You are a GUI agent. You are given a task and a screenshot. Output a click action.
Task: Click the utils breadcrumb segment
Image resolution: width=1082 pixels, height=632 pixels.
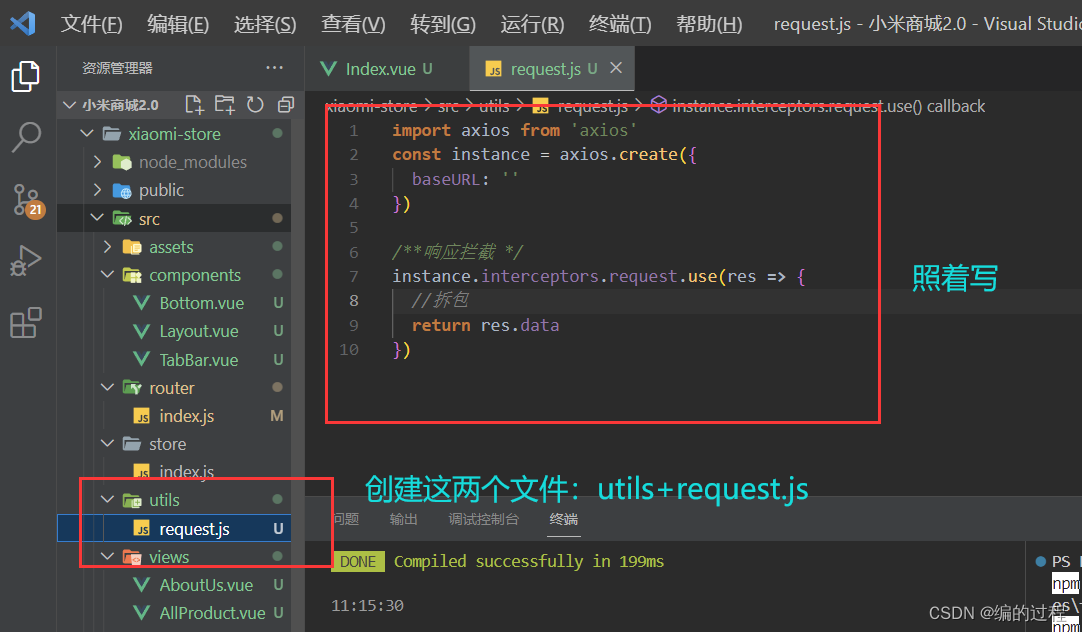click(494, 106)
